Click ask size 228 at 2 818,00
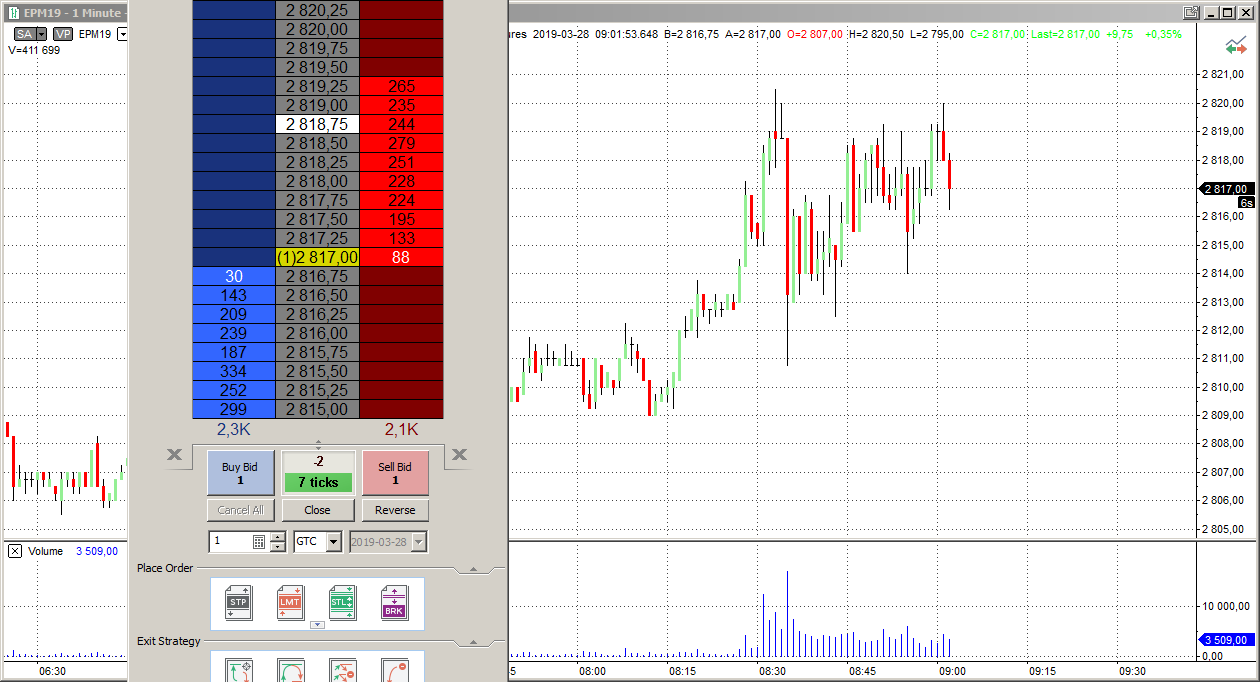This screenshot has width=1260, height=682. click(x=401, y=181)
